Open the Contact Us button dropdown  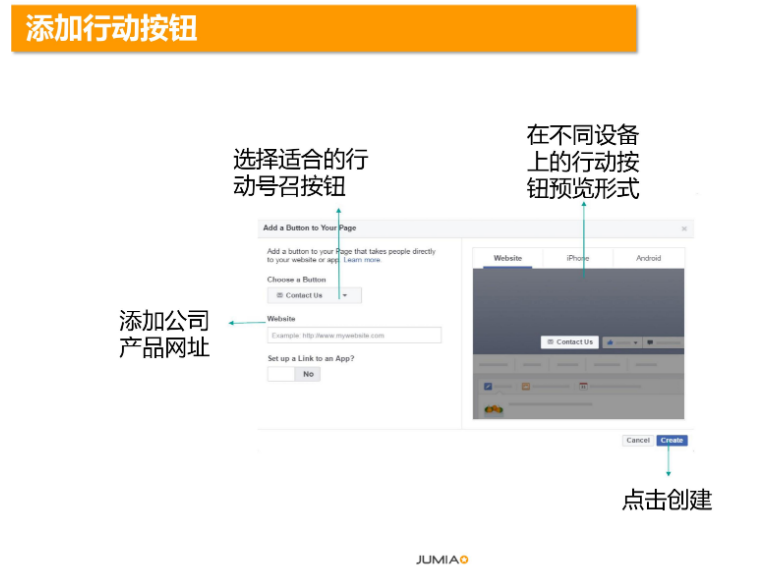[314, 295]
